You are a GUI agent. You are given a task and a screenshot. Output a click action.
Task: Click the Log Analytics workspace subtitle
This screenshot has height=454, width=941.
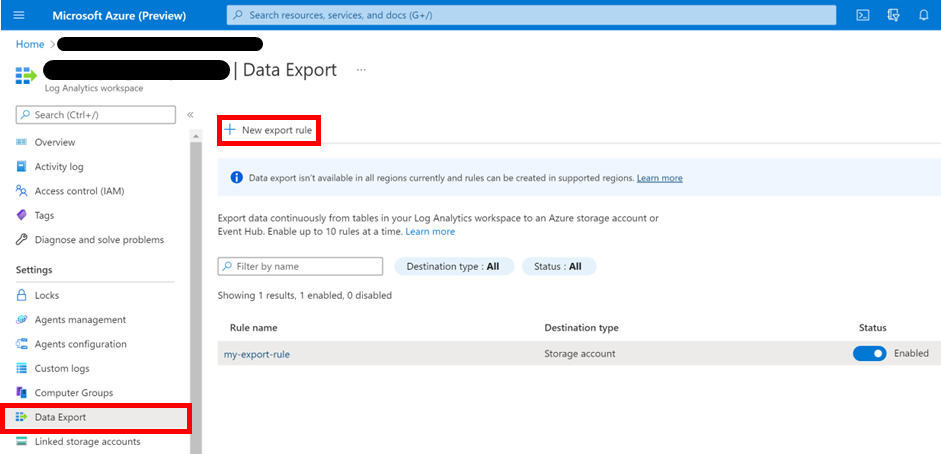coord(94,88)
